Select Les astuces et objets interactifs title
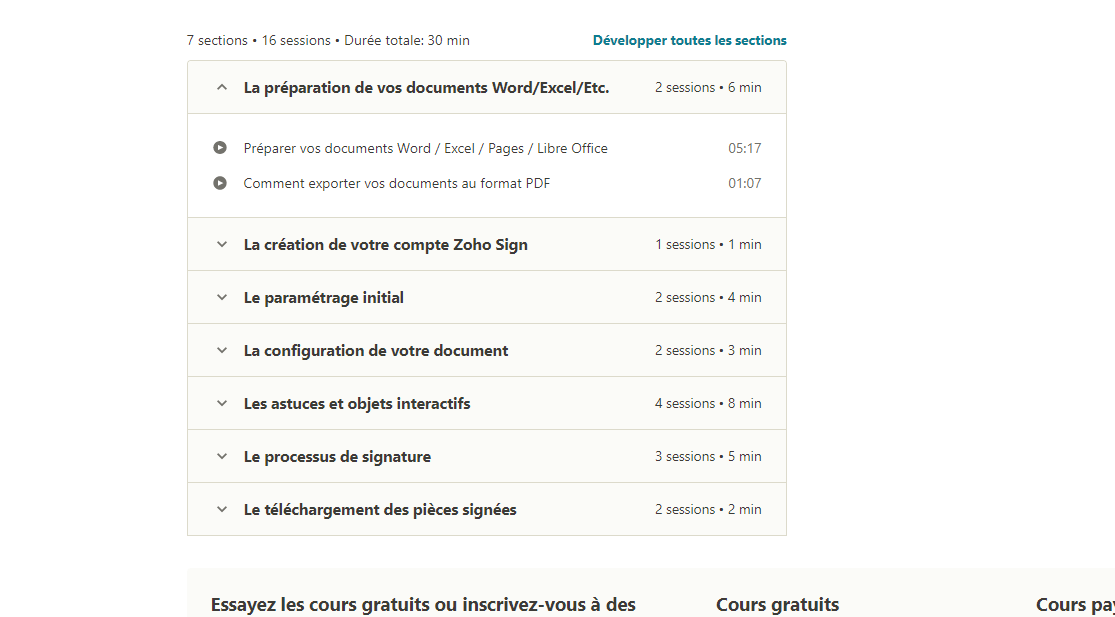1115x617 pixels. click(x=356, y=404)
